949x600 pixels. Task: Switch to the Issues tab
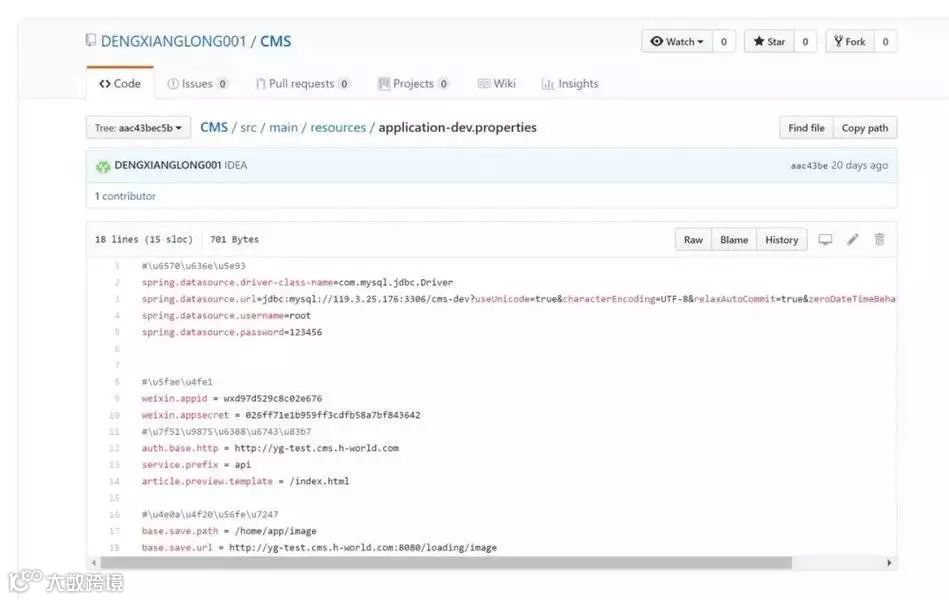click(x=197, y=84)
